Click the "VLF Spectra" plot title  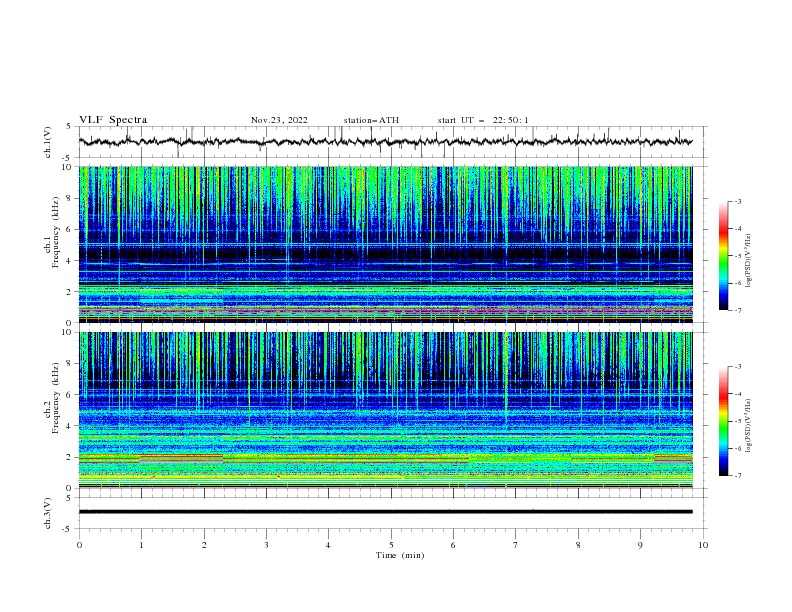tap(113, 120)
